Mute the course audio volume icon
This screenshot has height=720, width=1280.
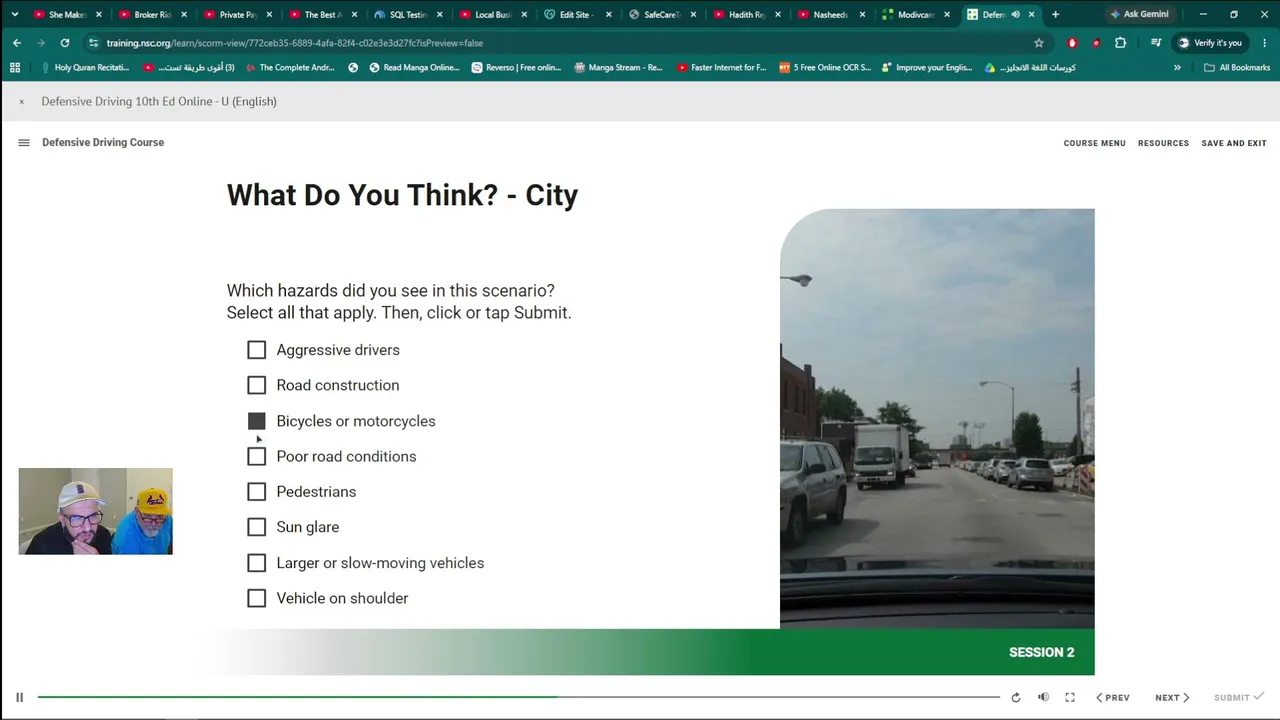click(1043, 697)
